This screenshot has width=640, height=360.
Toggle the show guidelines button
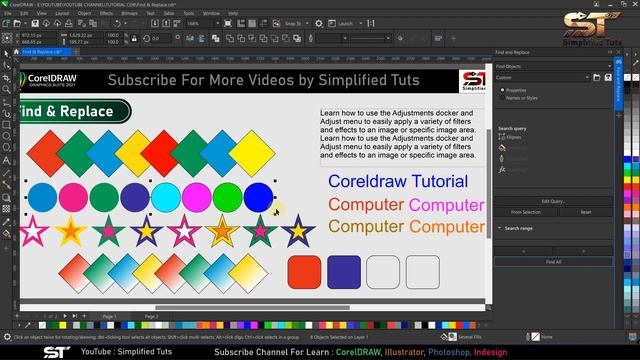[263, 23]
